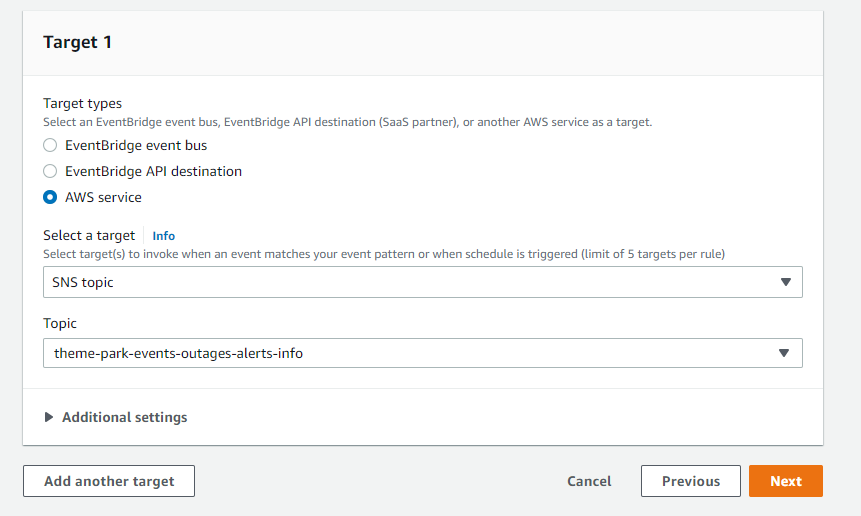
Task: Go back with the Previous button
Action: point(691,481)
